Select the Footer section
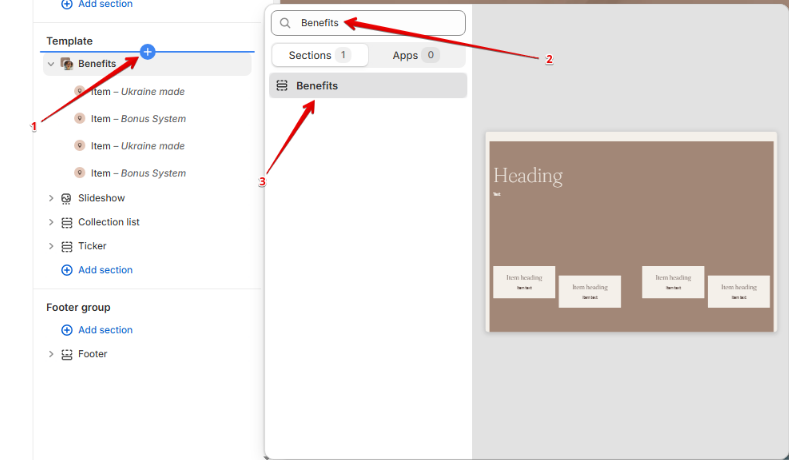This screenshot has height=460, width=789. coord(93,354)
